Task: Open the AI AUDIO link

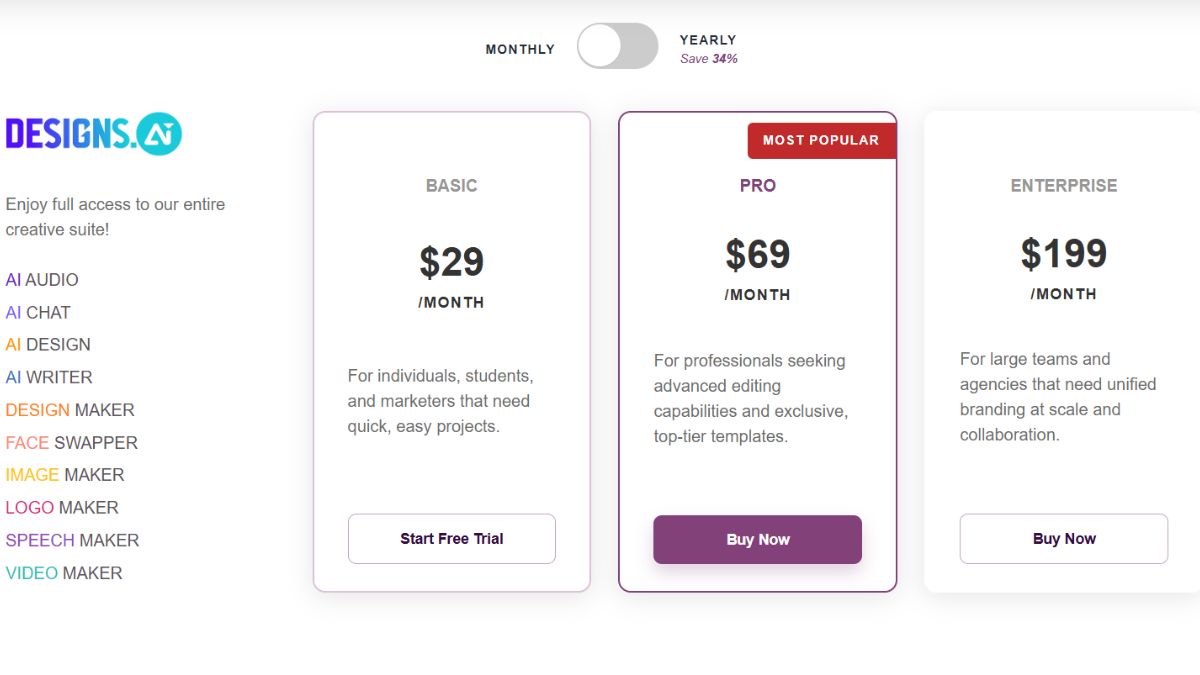Action: tap(42, 280)
